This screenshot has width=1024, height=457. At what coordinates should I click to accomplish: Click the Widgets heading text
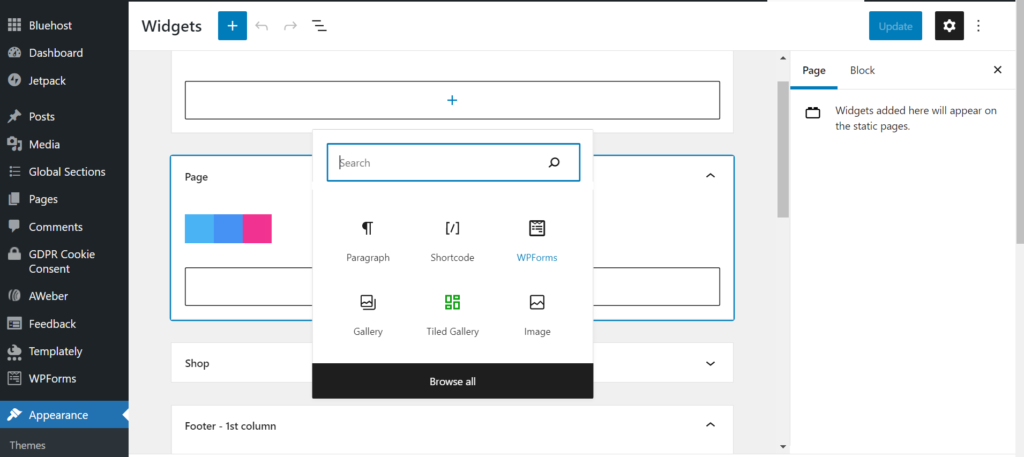click(172, 26)
